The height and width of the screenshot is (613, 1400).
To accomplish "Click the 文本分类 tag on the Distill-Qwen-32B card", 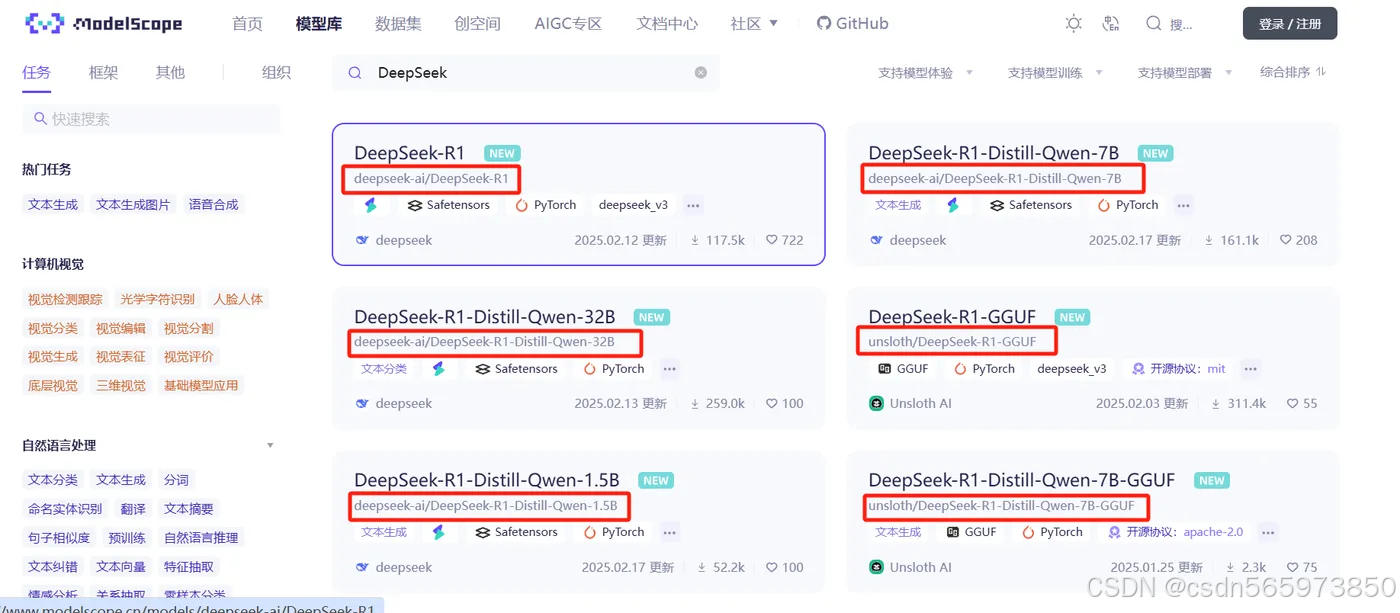I will pyautogui.click(x=384, y=369).
